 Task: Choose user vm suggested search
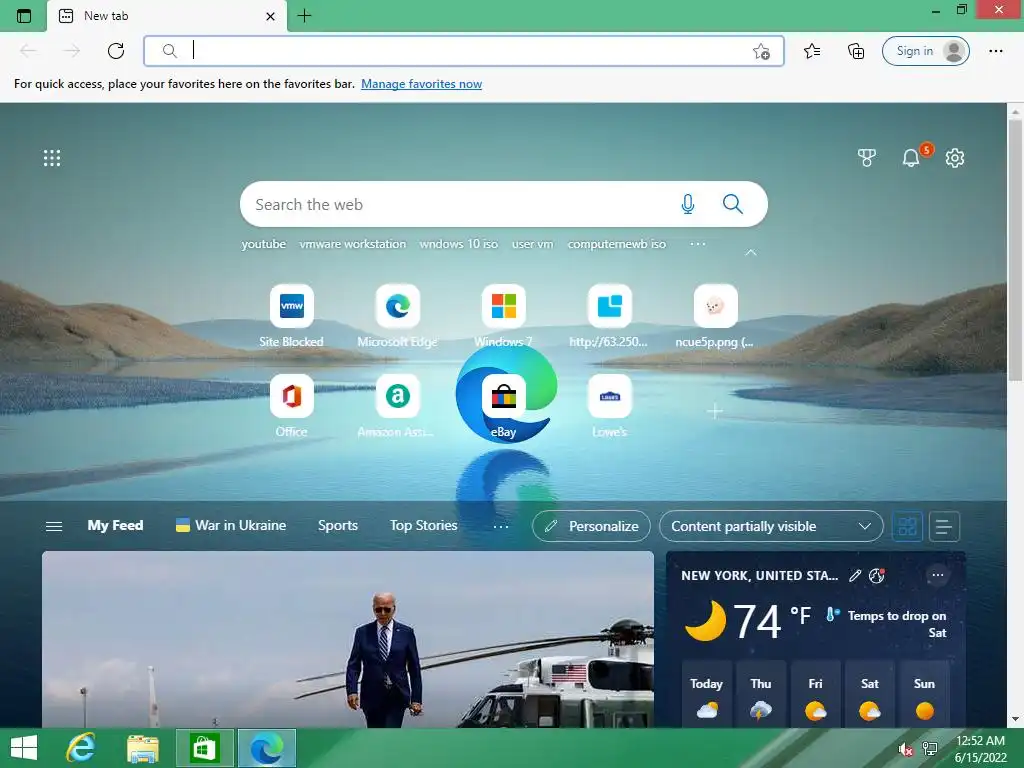coord(532,244)
